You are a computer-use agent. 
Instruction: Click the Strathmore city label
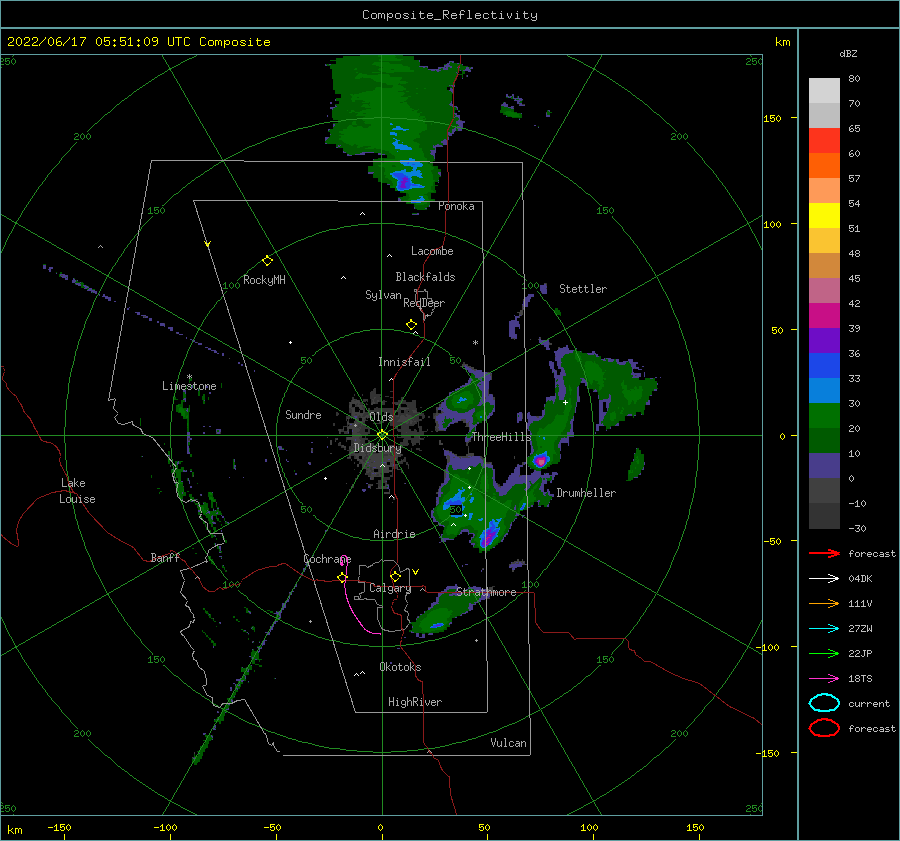[x=486, y=592]
